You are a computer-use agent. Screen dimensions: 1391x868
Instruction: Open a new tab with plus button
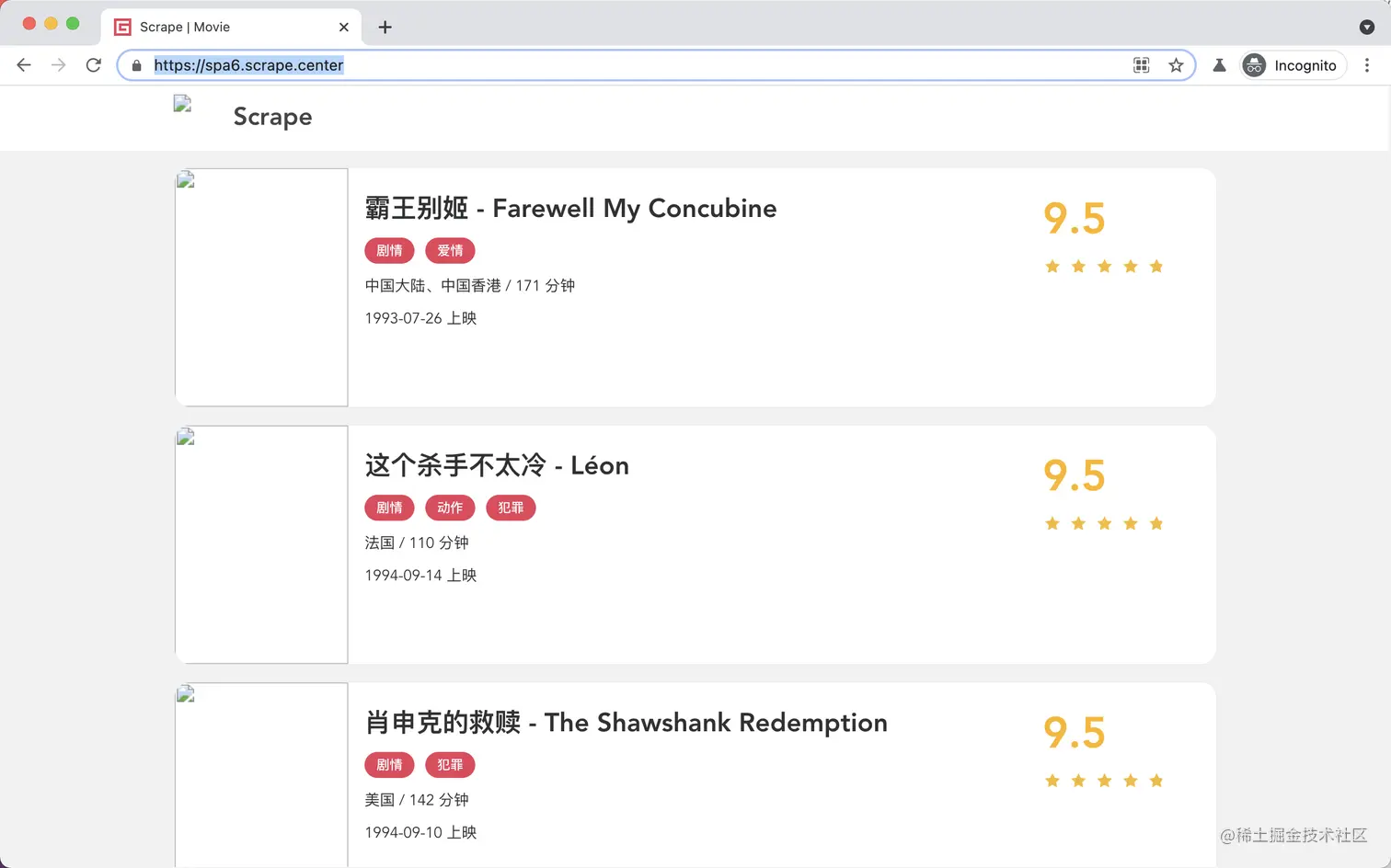pos(385,28)
